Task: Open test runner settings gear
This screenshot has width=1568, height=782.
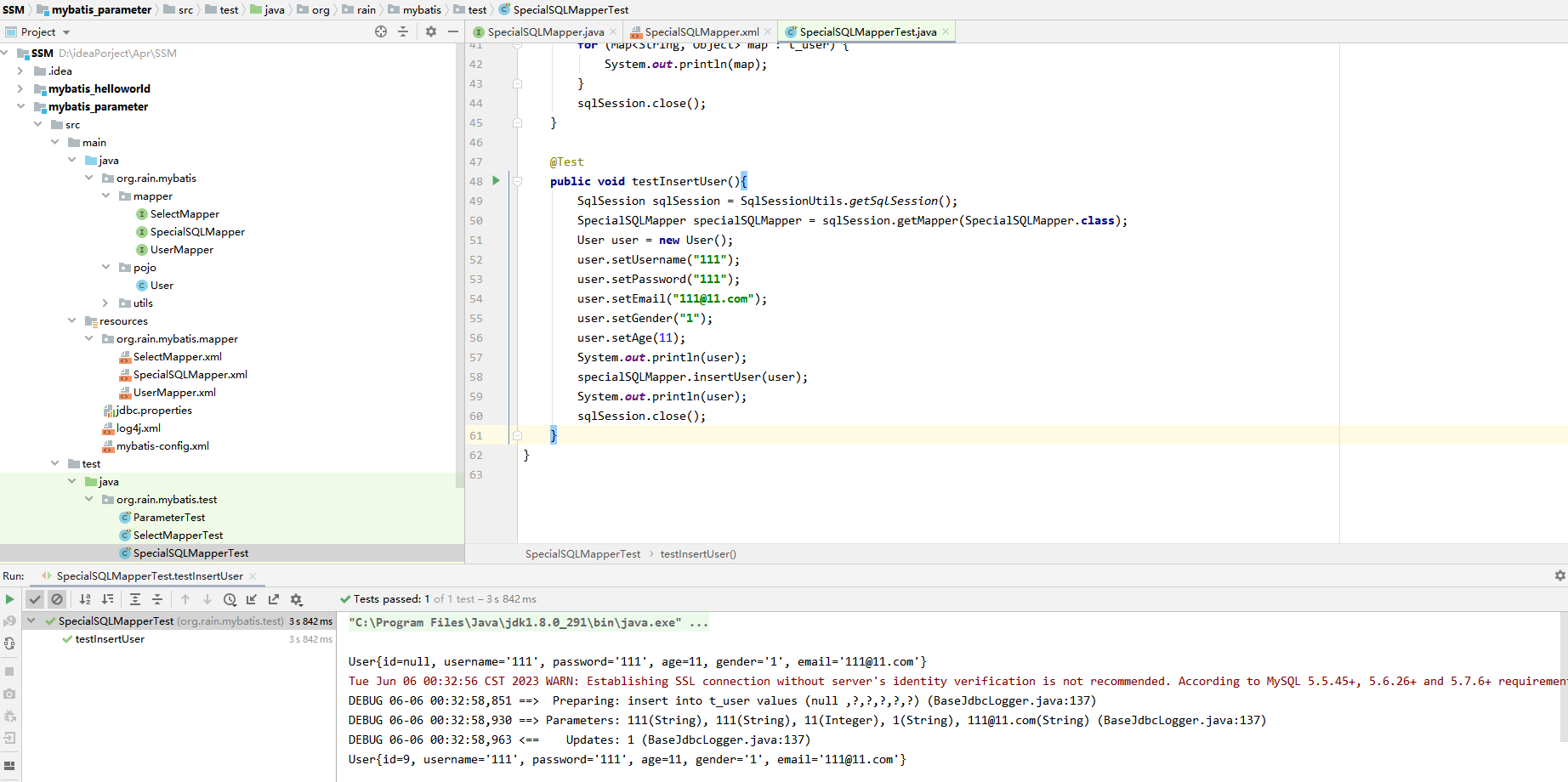Action: [x=296, y=599]
